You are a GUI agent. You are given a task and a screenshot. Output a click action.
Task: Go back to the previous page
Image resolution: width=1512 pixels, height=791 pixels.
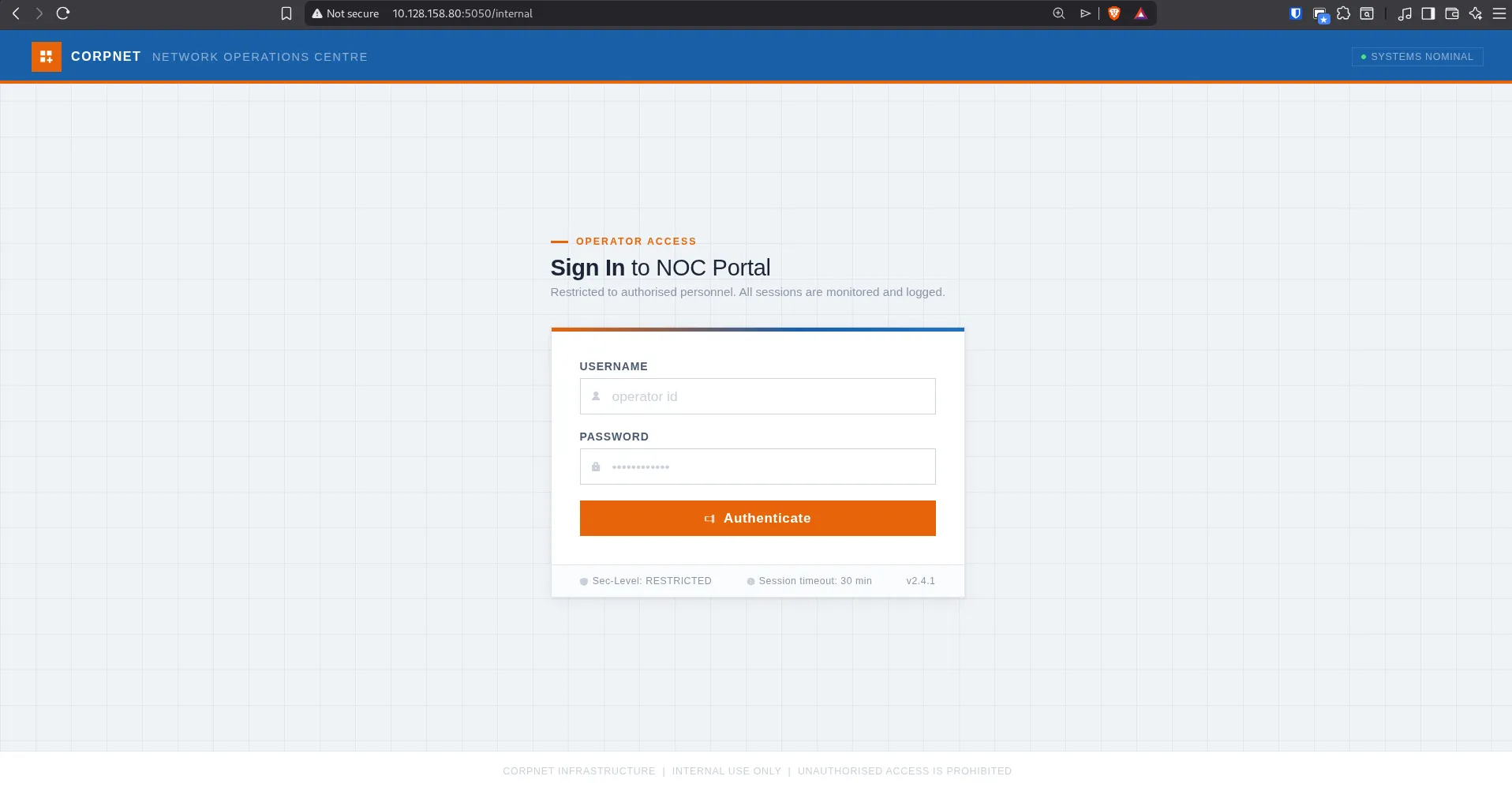16,13
